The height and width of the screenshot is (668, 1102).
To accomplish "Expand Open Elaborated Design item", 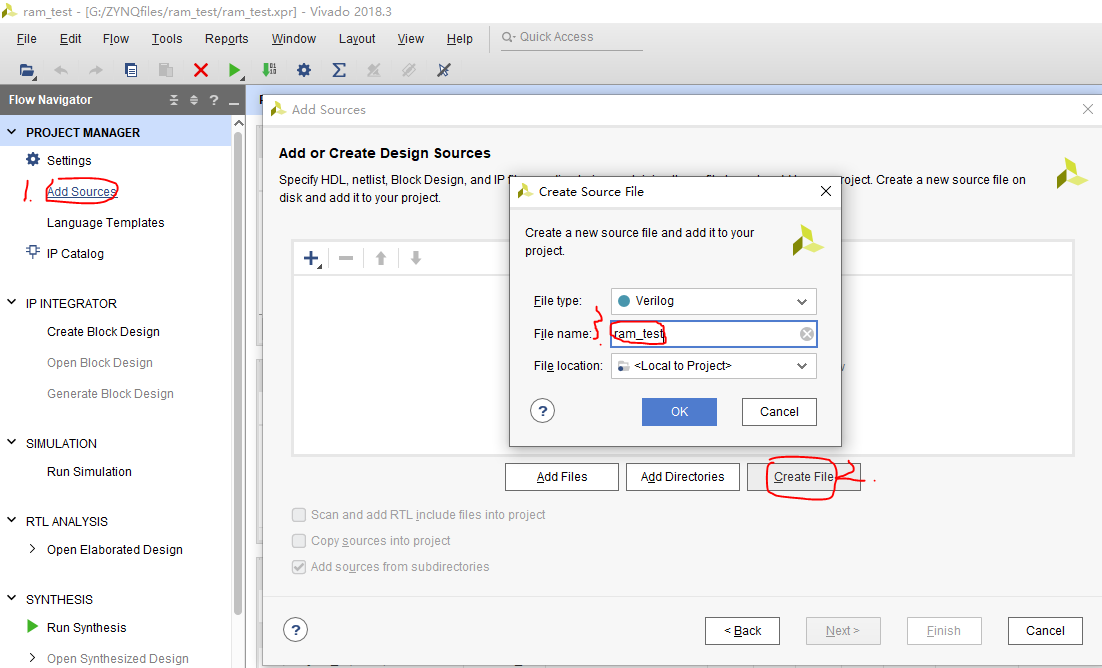I will [x=32, y=548].
